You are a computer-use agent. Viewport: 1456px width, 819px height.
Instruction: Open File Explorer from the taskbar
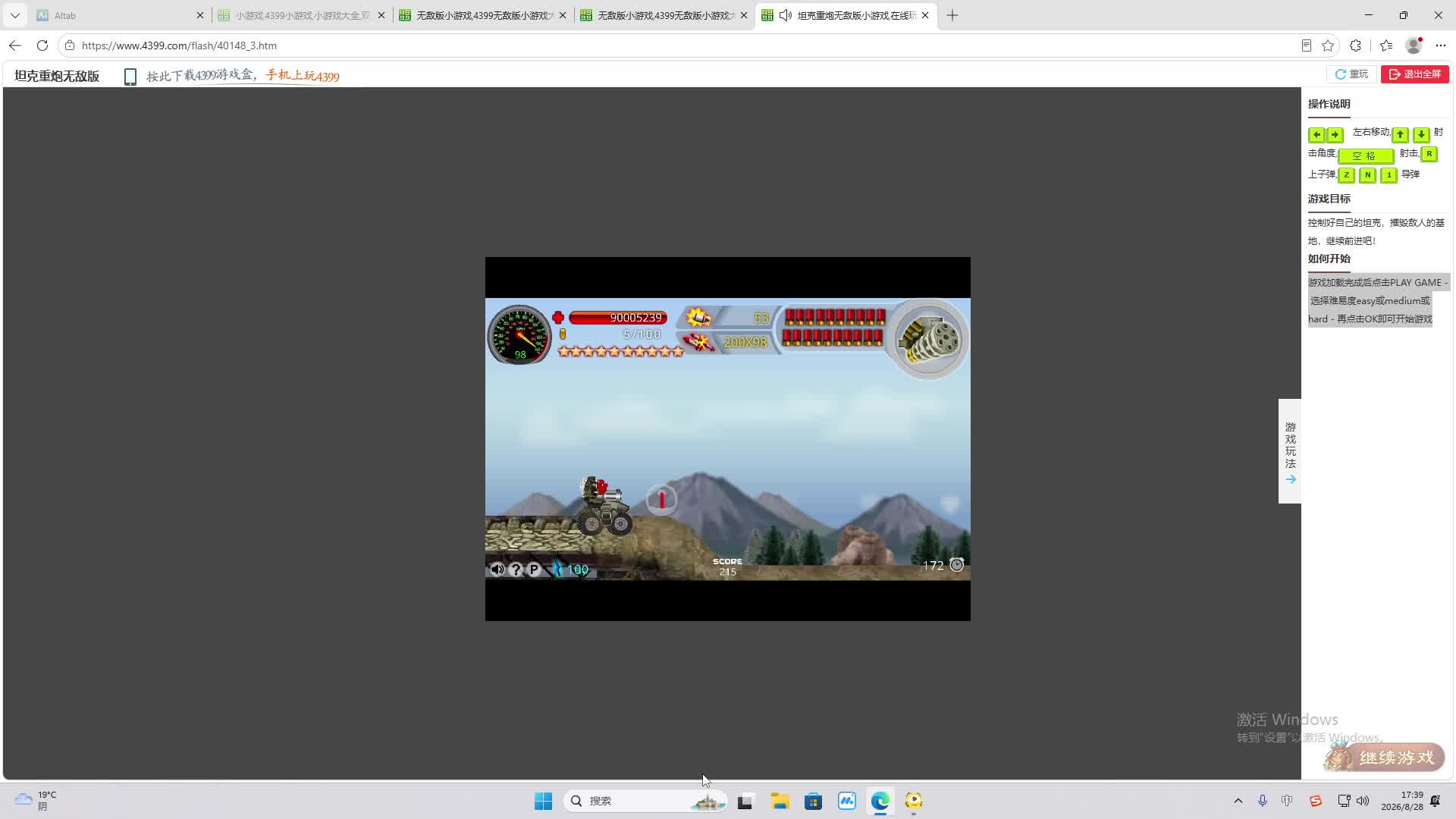tap(780, 801)
